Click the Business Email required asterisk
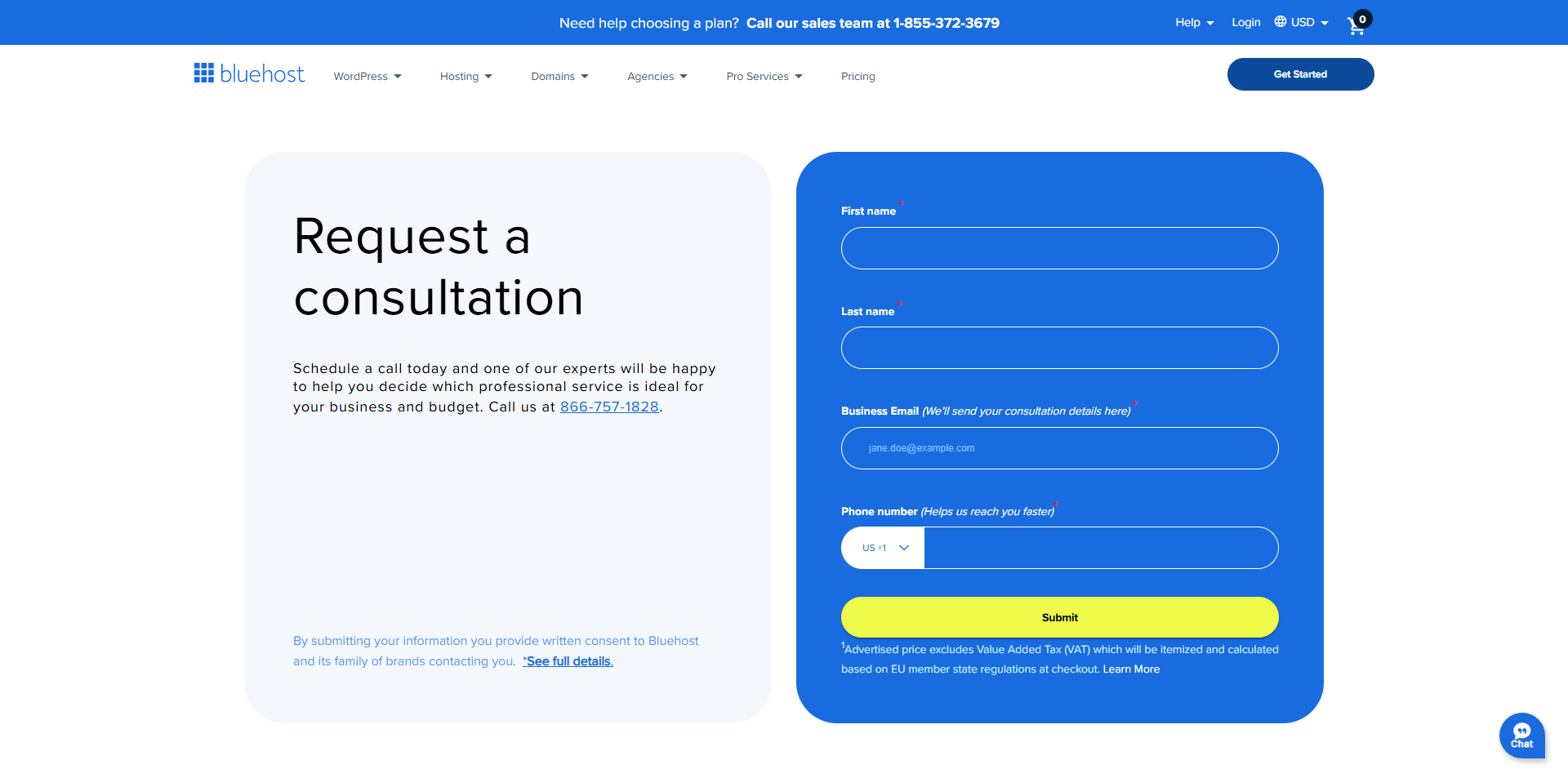 point(1136,403)
